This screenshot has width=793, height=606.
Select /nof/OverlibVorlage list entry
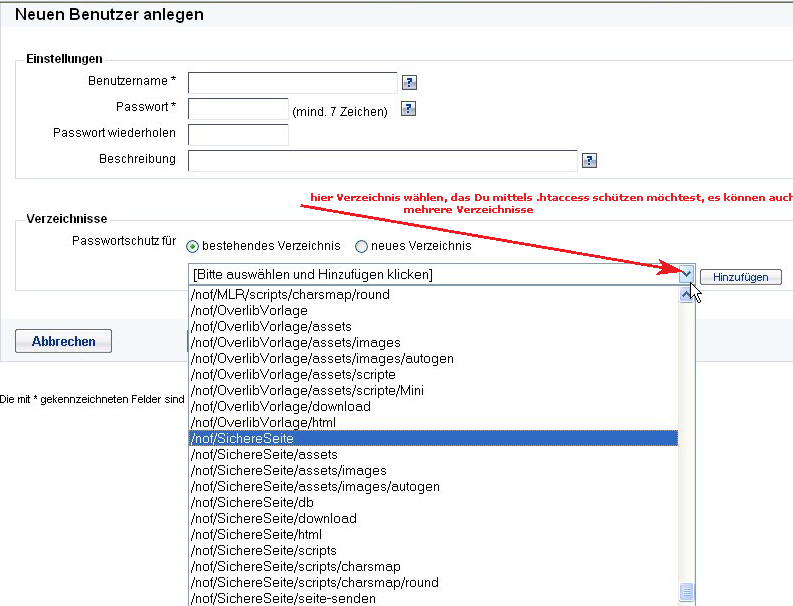coord(432,310)
